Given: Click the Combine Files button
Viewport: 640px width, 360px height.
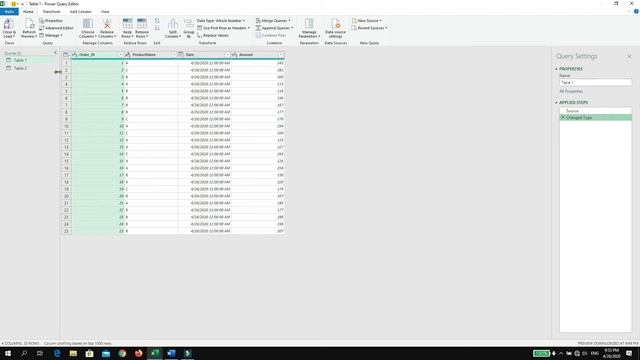Looking at the screenshot, I should pos(271,36).
